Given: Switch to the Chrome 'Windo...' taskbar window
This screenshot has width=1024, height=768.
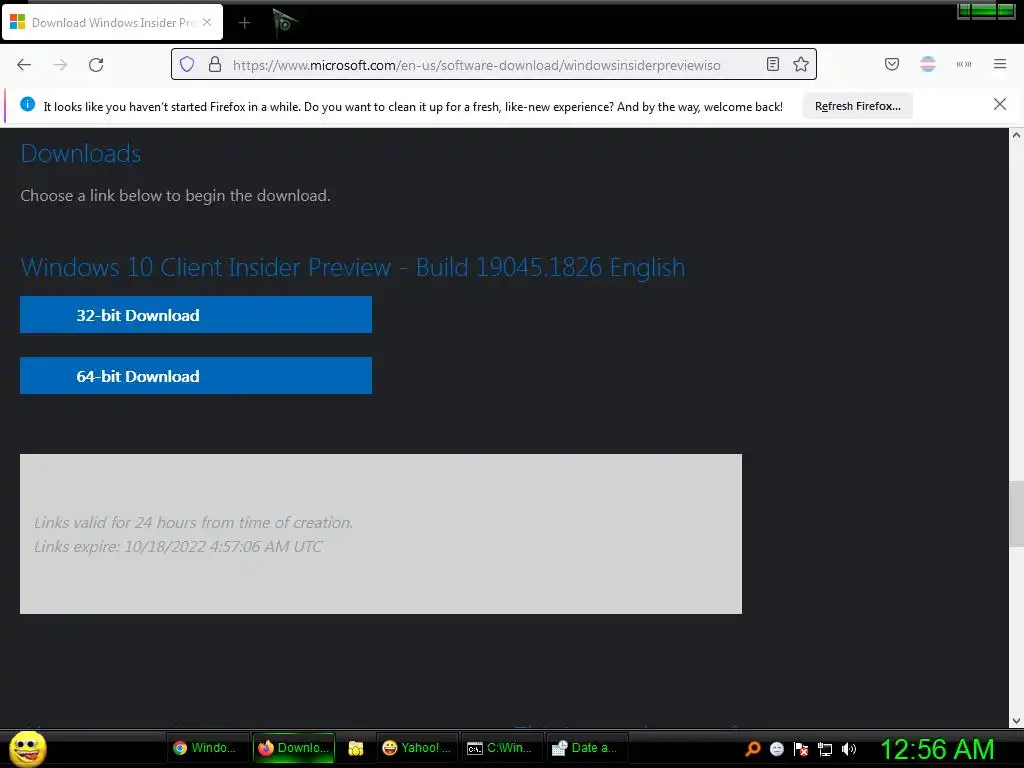Looking at the screenshot, I should tap(208, 748).
